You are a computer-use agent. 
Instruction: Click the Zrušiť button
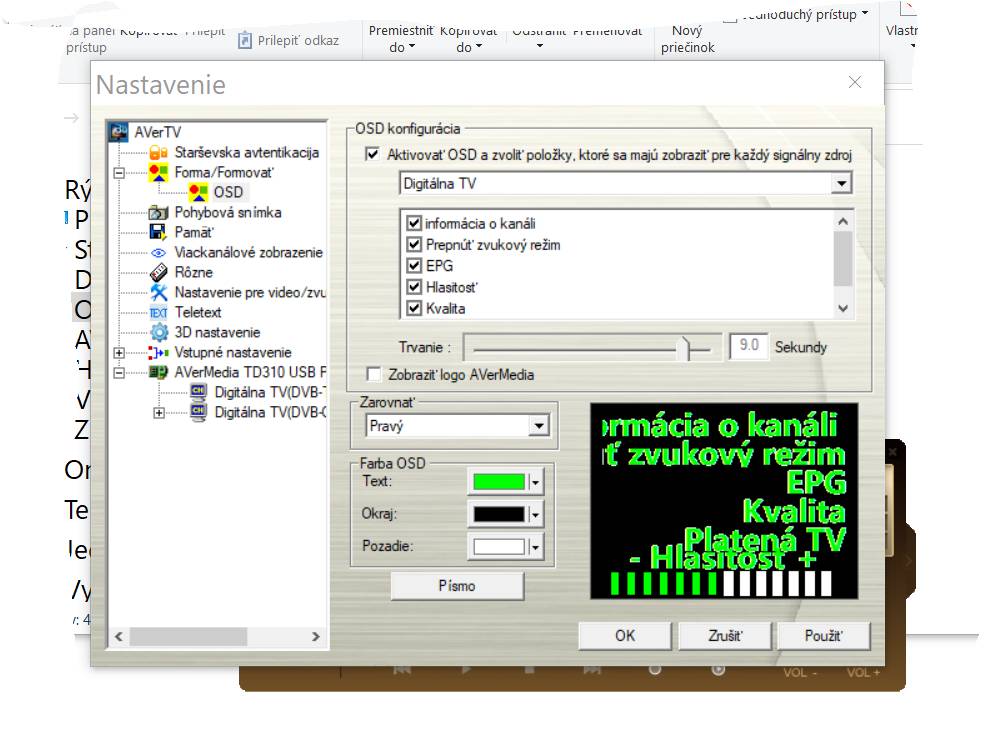(725, 635)
